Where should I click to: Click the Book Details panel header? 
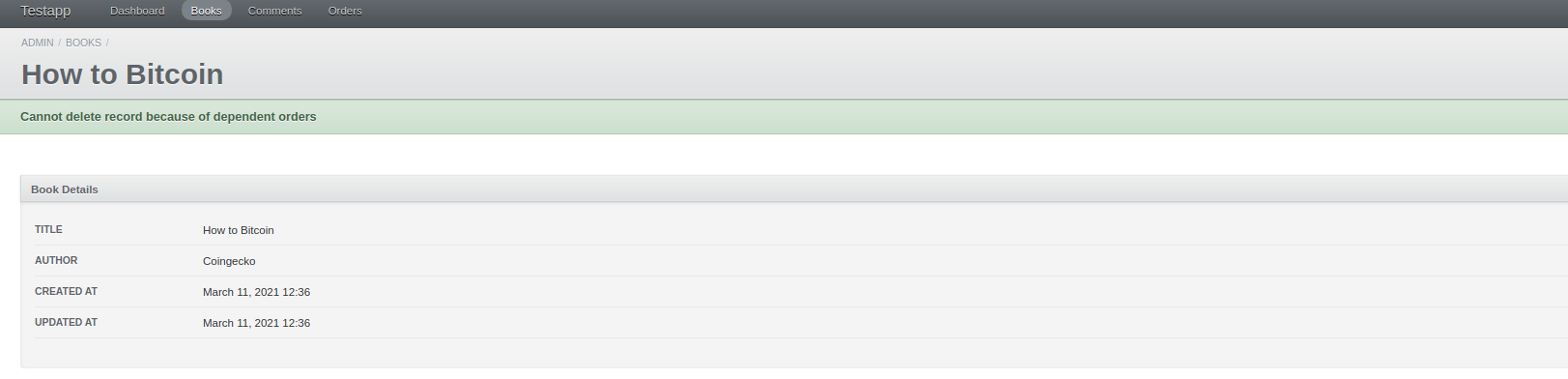click(794, 189)
